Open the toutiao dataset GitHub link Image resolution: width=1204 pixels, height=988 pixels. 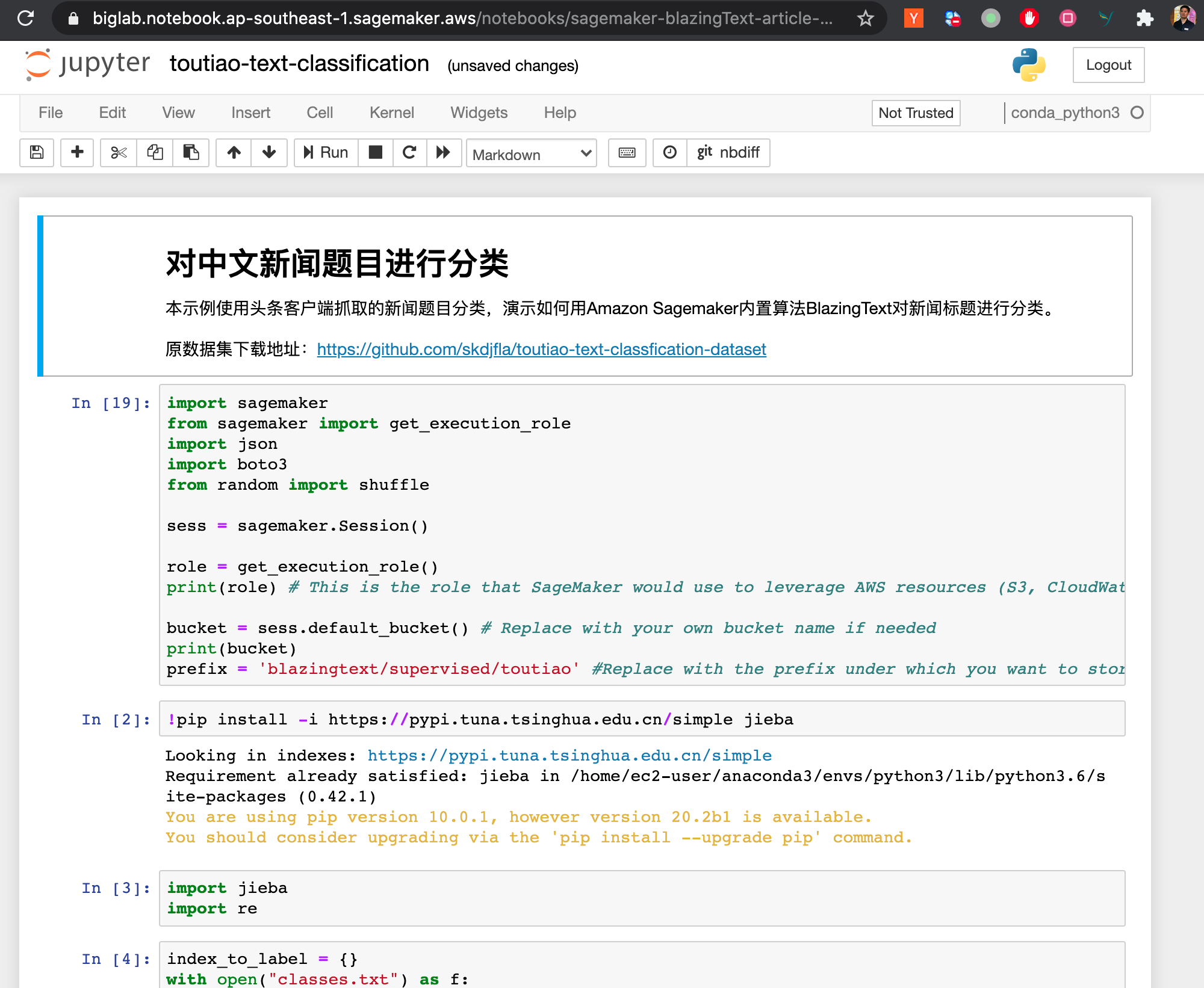coord(541,349)
